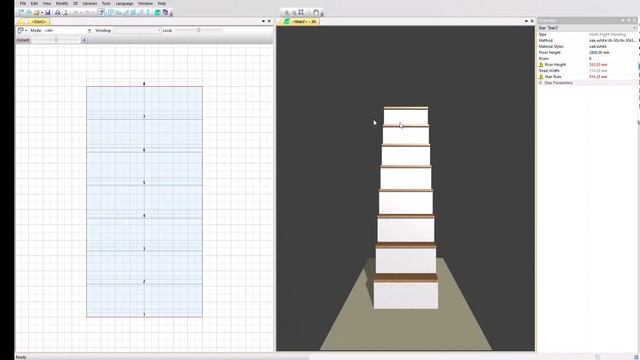Click the Tread Width value
The height and width of the screenshot is (360, 640).
598,71
